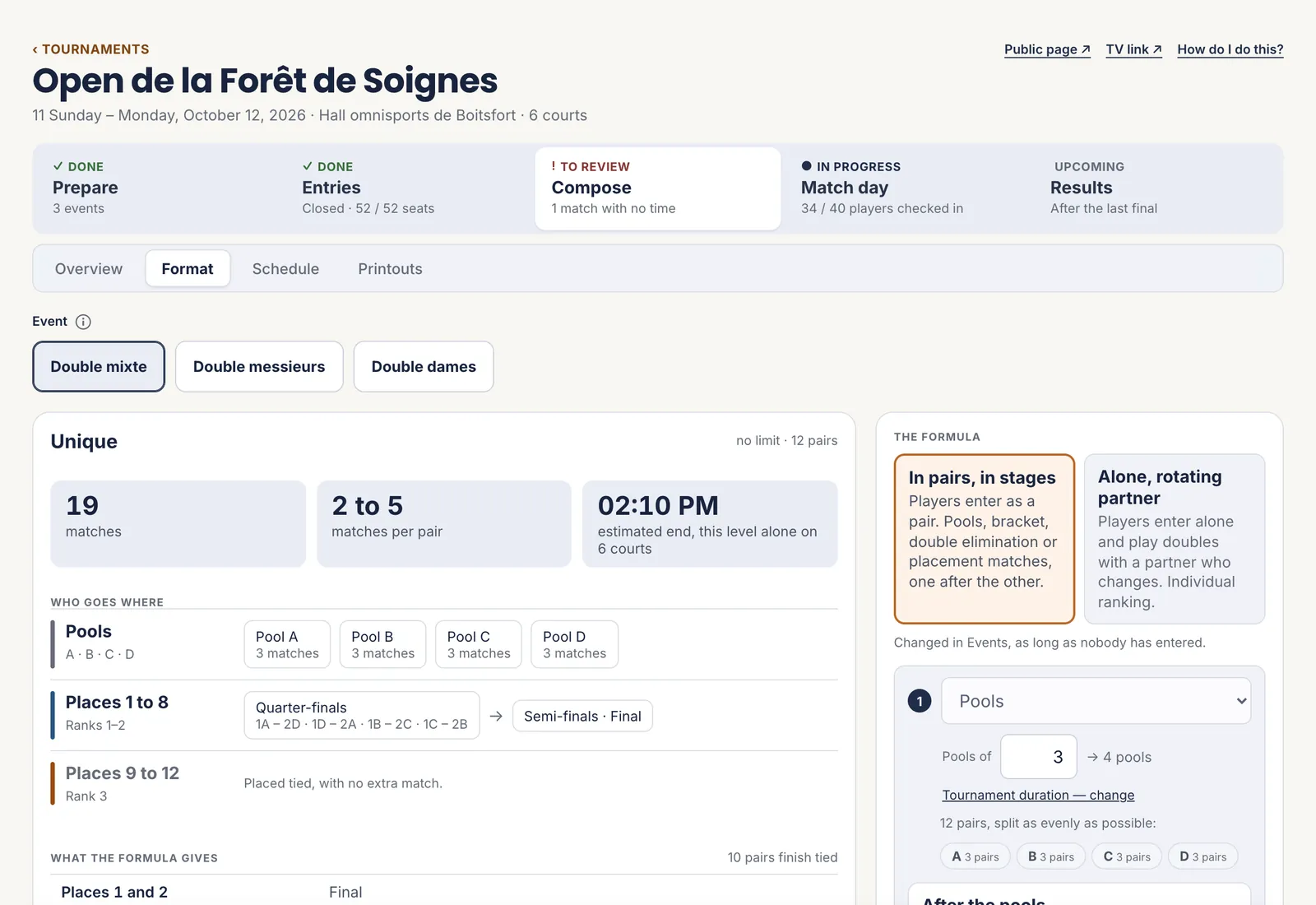
Task: Click the arrow after Quarter-finals
Action: (x=496, y=716)
